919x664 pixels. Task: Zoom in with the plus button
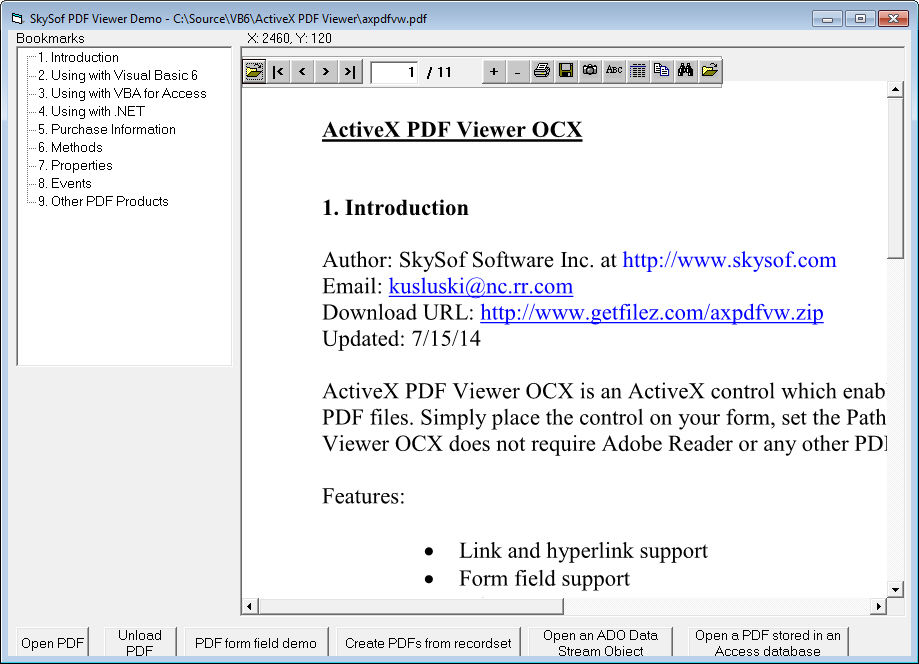point(493,71)
